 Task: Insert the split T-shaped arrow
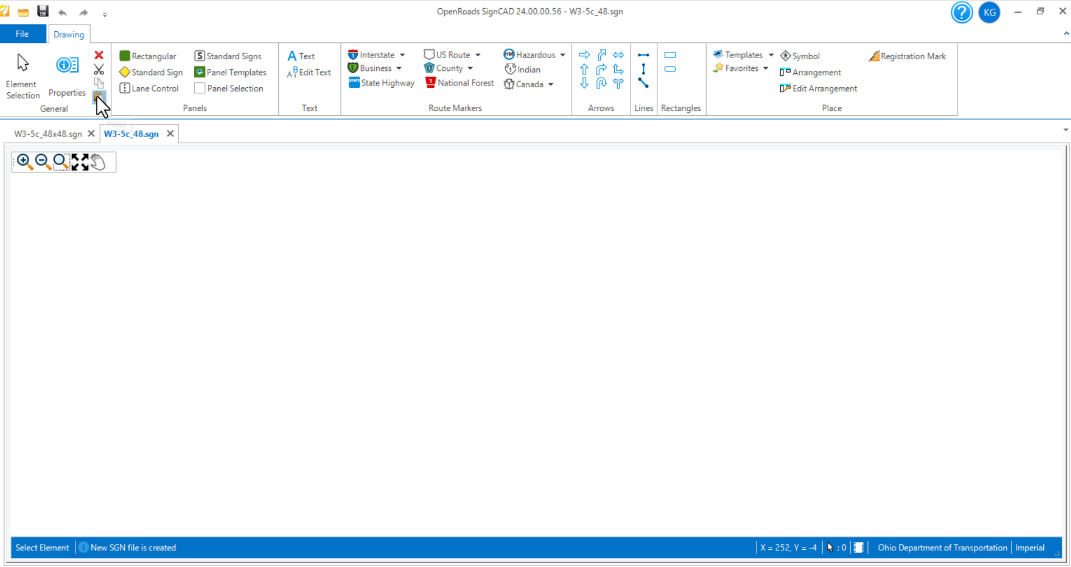click(x=618, y=83)
